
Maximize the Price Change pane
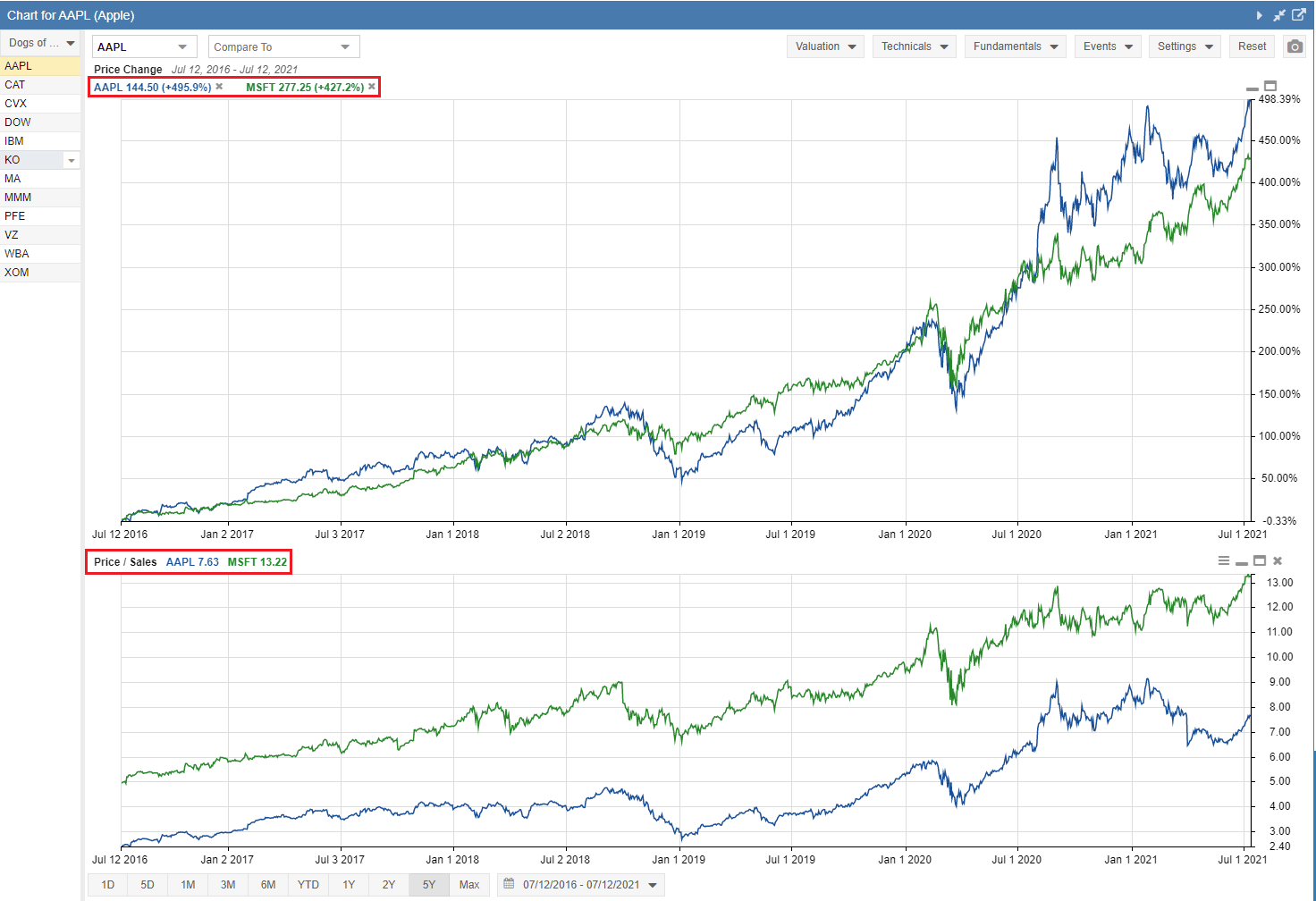[x=1270, y=87]
